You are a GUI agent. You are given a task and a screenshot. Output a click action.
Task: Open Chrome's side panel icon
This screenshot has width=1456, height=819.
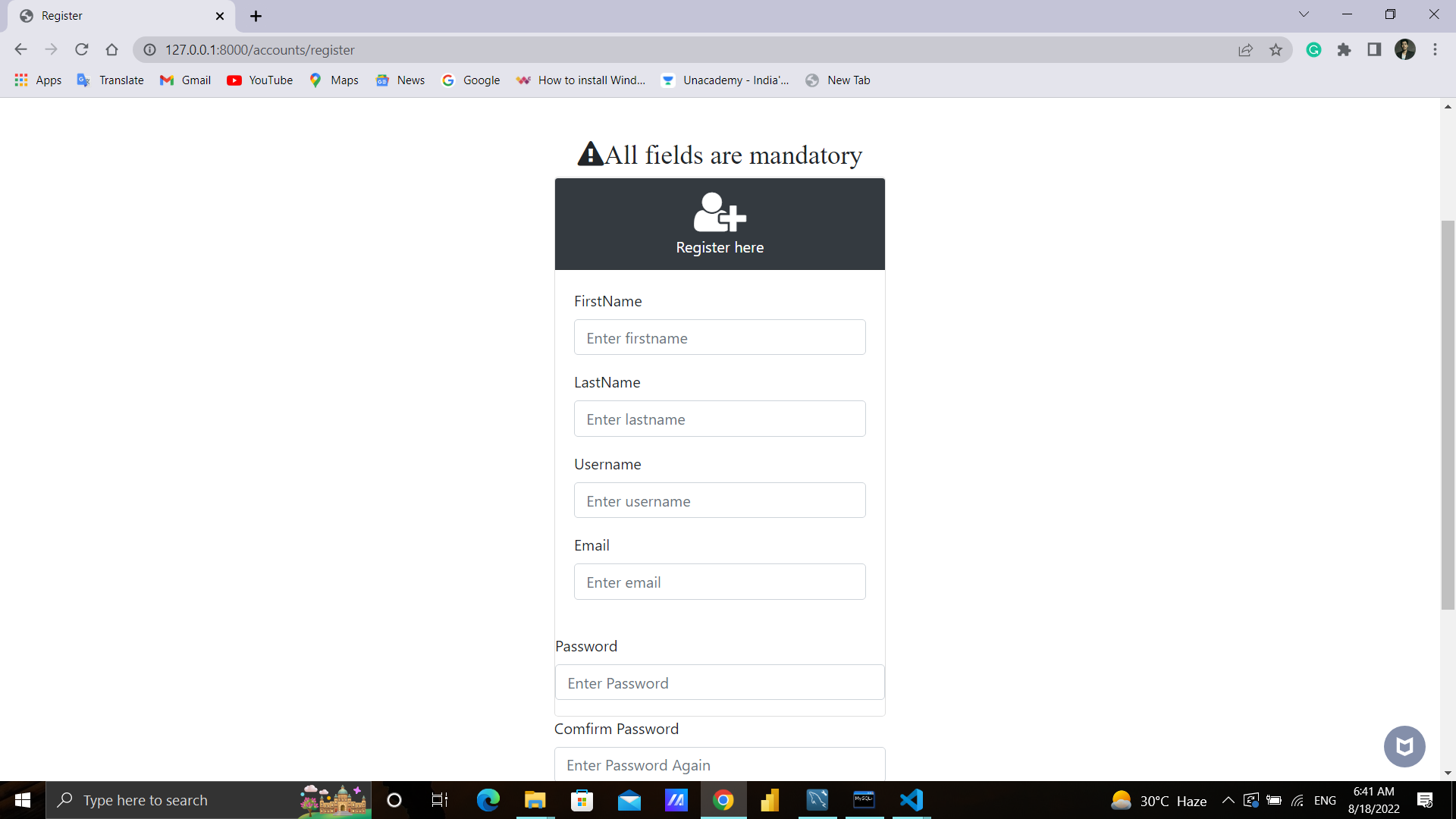pos(1375,49)
